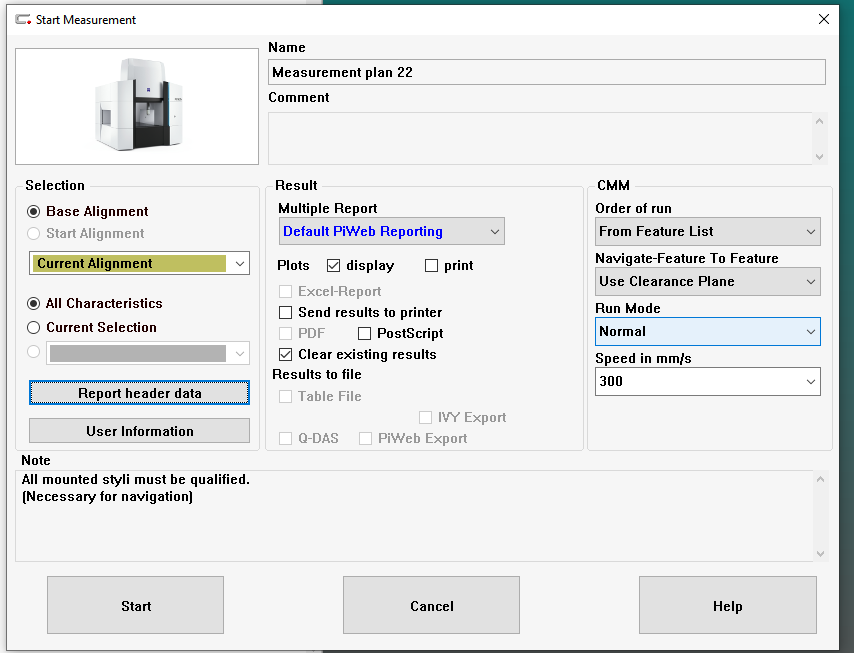Uncheck Clear existing results

(286, 355)
